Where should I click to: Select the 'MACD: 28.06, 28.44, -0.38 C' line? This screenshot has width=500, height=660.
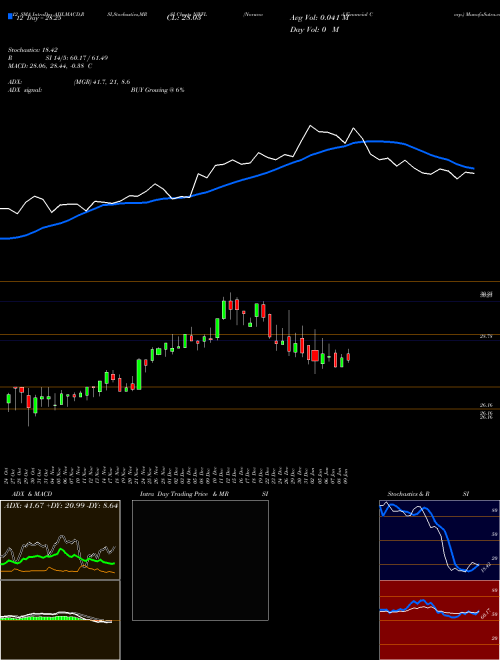click(50, 66)
